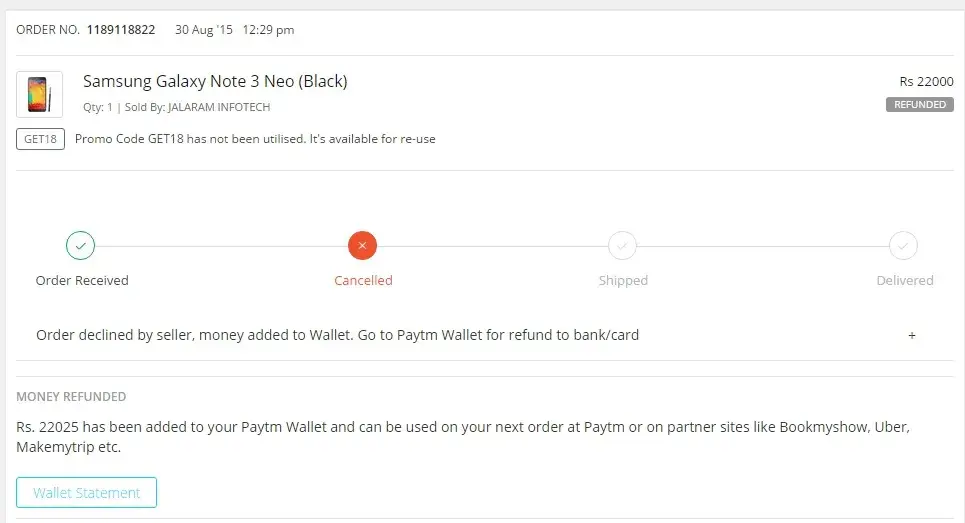This screenshot has width=965, height=523.
Task: Click the Rs 22000 price amount
Action: point(926,82)
